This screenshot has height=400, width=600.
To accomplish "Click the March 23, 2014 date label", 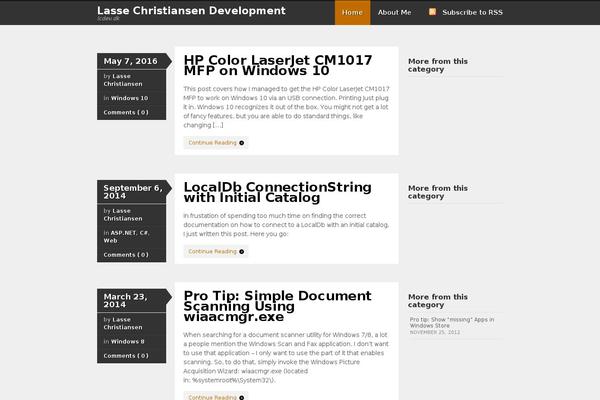I will (126, 300).
